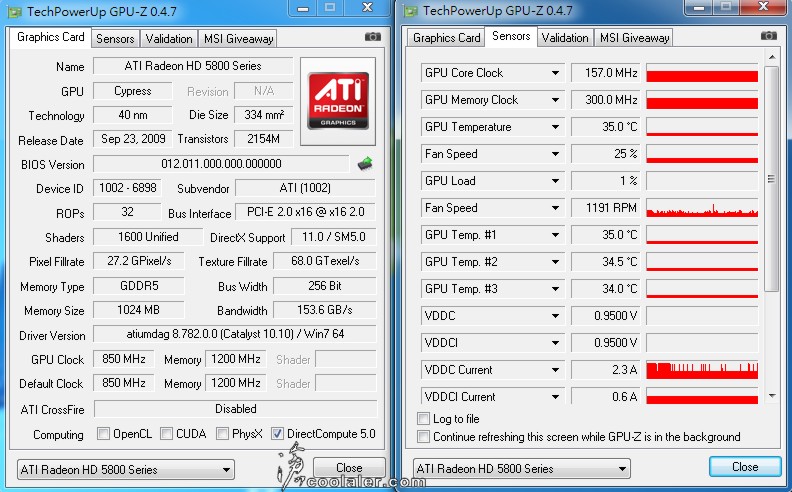Open the VDDCI sensor dropdown

click(555, 343)
